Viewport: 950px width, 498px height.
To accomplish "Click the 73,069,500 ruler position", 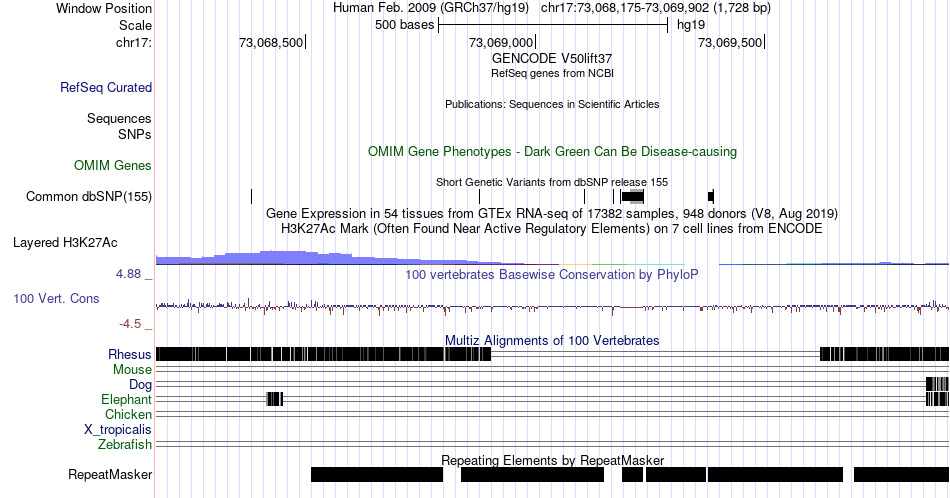I will click(729, 42).
